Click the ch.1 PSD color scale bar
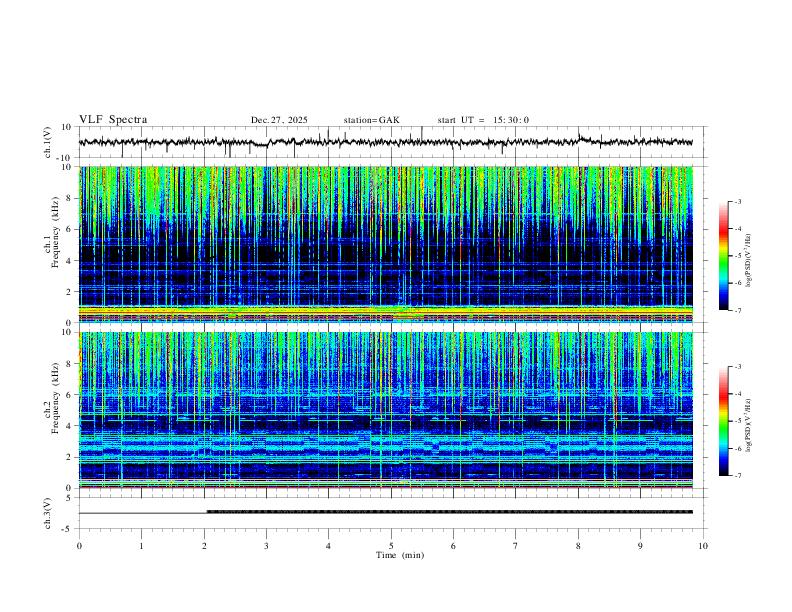The width and height of the screenshot is (792, 612). [x=724, y=256]
